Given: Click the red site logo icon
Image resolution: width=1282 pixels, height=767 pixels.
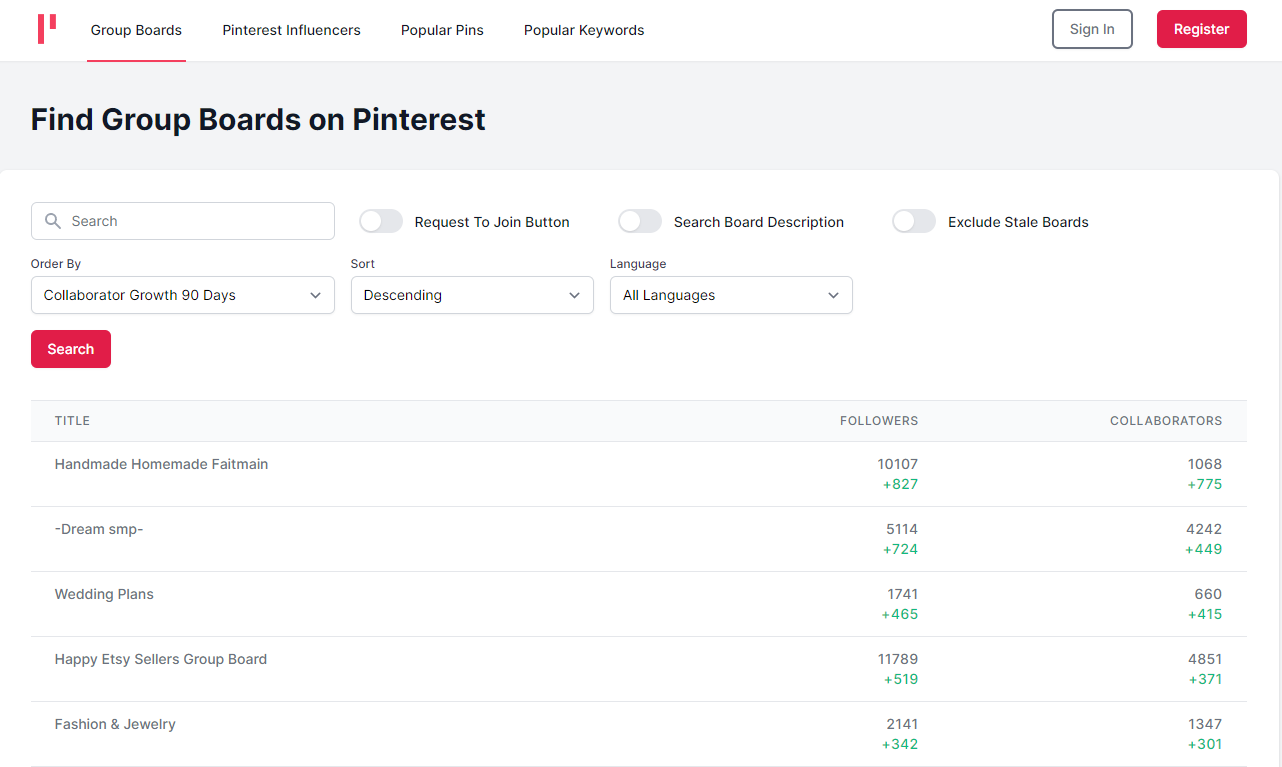Looking at the screenshot, I should (x=46, y=29).
